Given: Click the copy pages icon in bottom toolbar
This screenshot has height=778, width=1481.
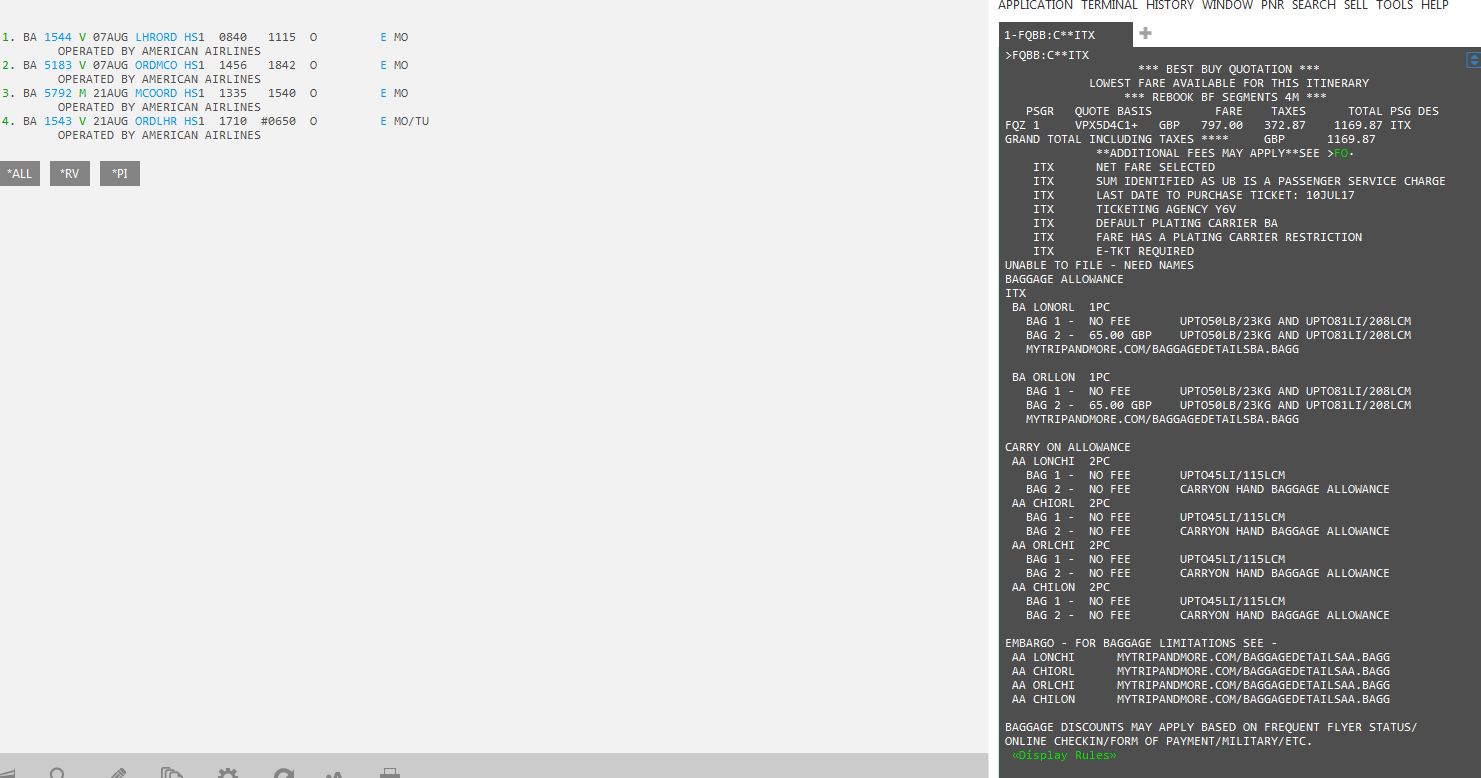Looking at the screenshot, I should click(173, 773).
